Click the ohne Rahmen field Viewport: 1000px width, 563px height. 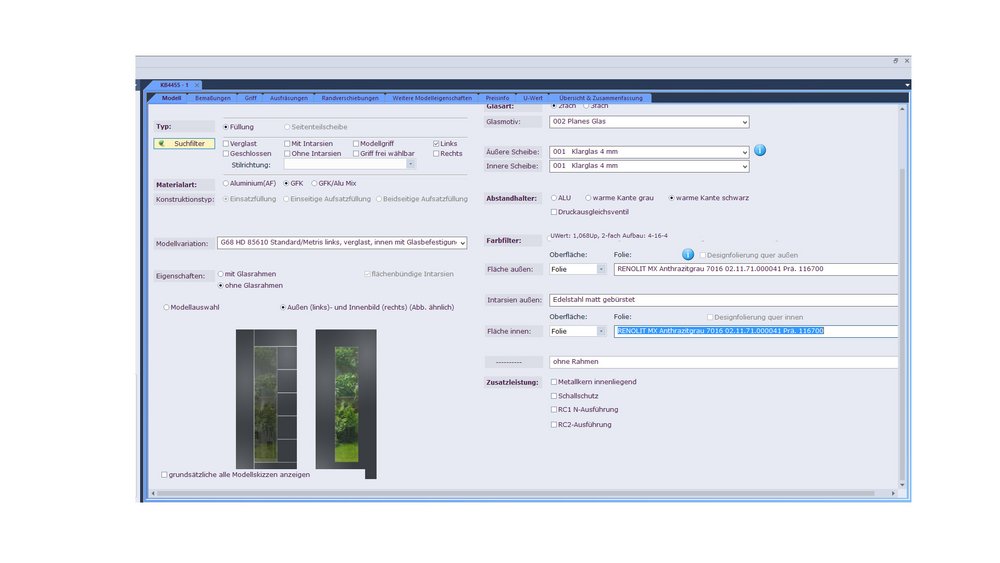tap(723, 362)
